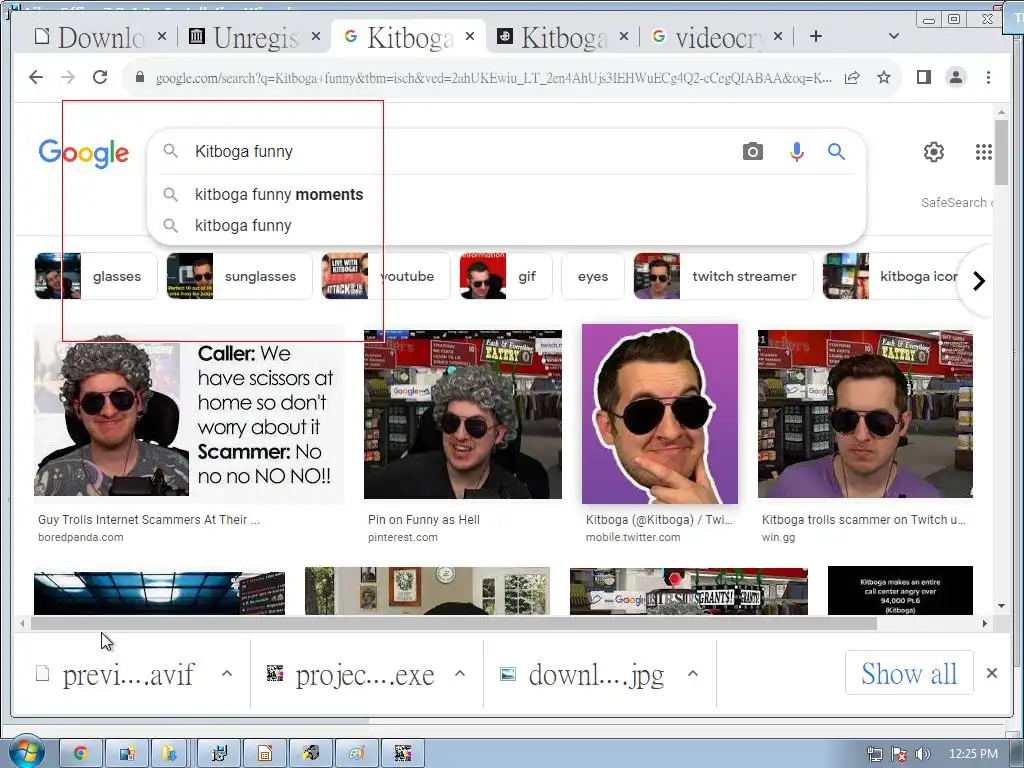Select the kitboga funny suggestion
1024x768 pixels.
coord(243,225)
